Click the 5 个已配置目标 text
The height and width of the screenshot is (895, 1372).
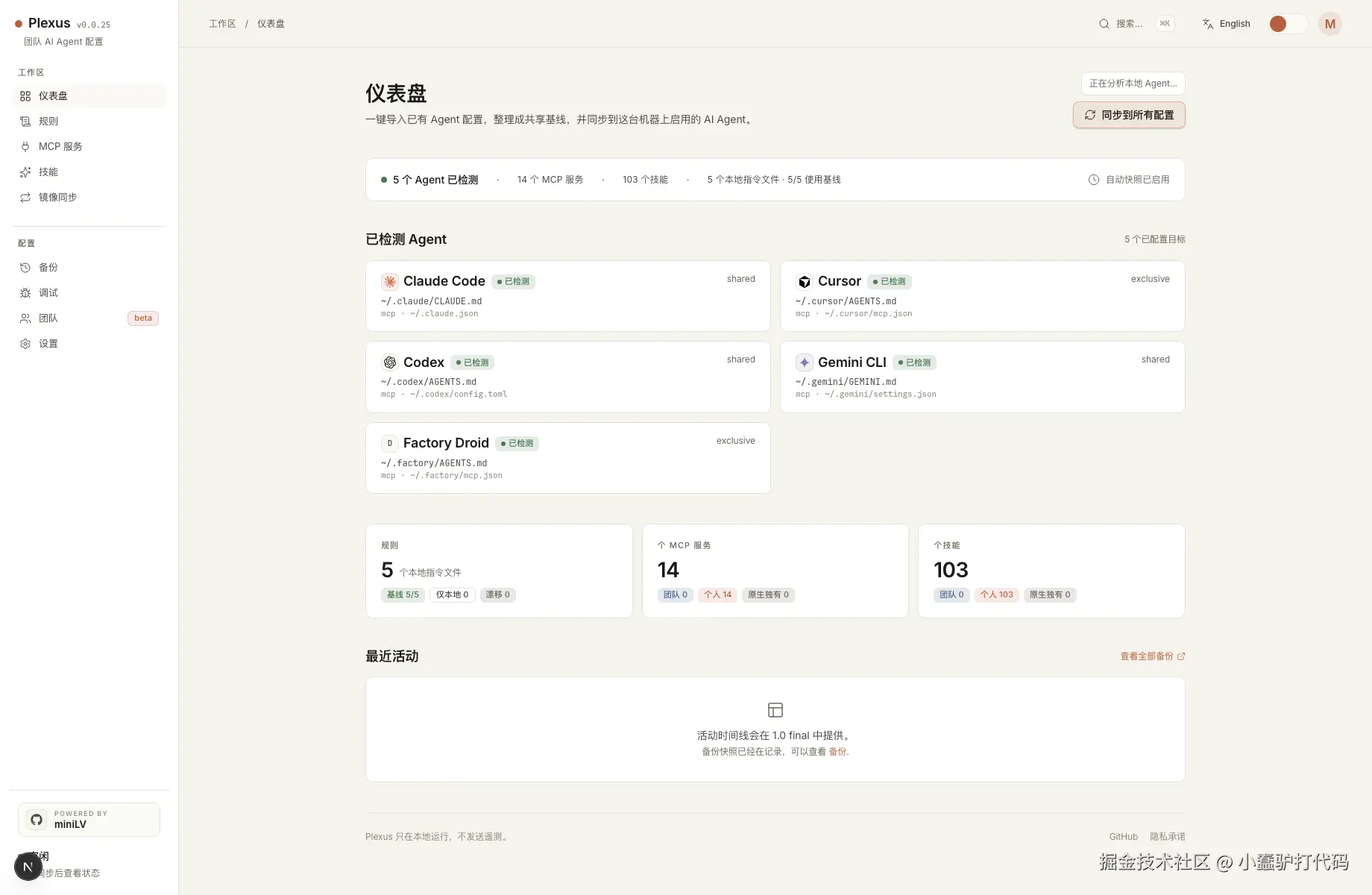coord(1155,239)
